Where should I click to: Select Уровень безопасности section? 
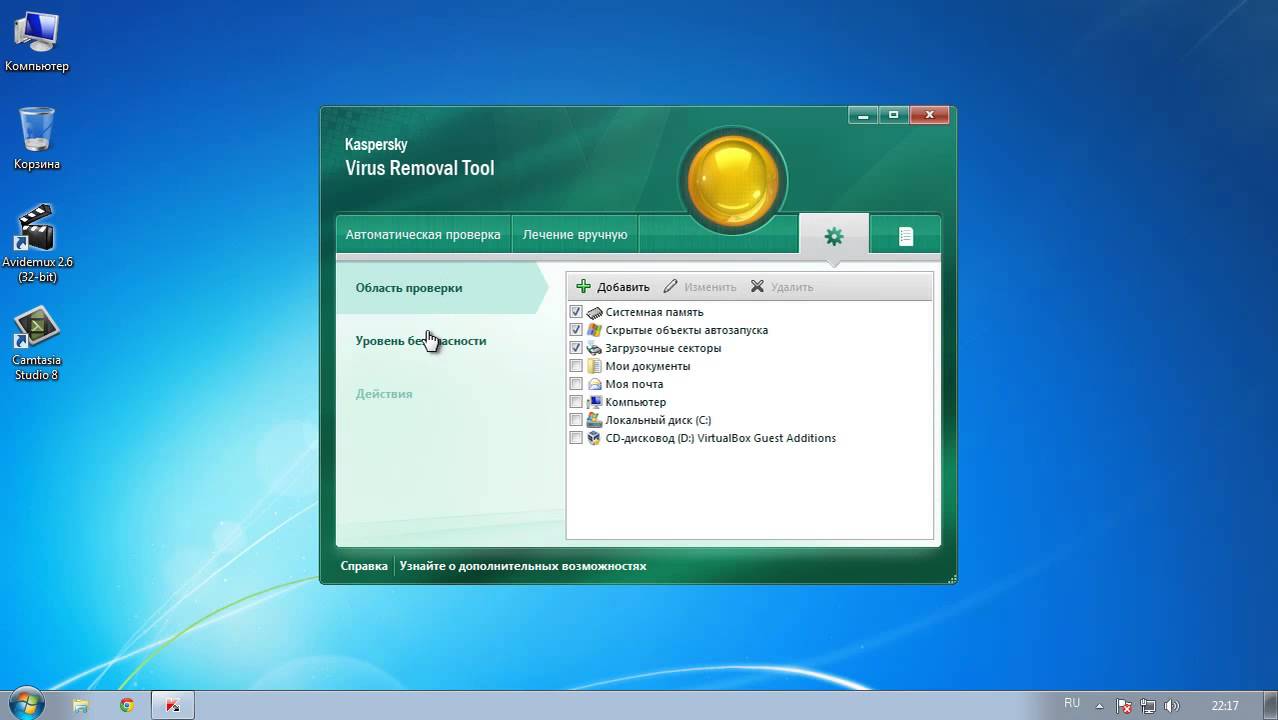(x=421, y=341)
